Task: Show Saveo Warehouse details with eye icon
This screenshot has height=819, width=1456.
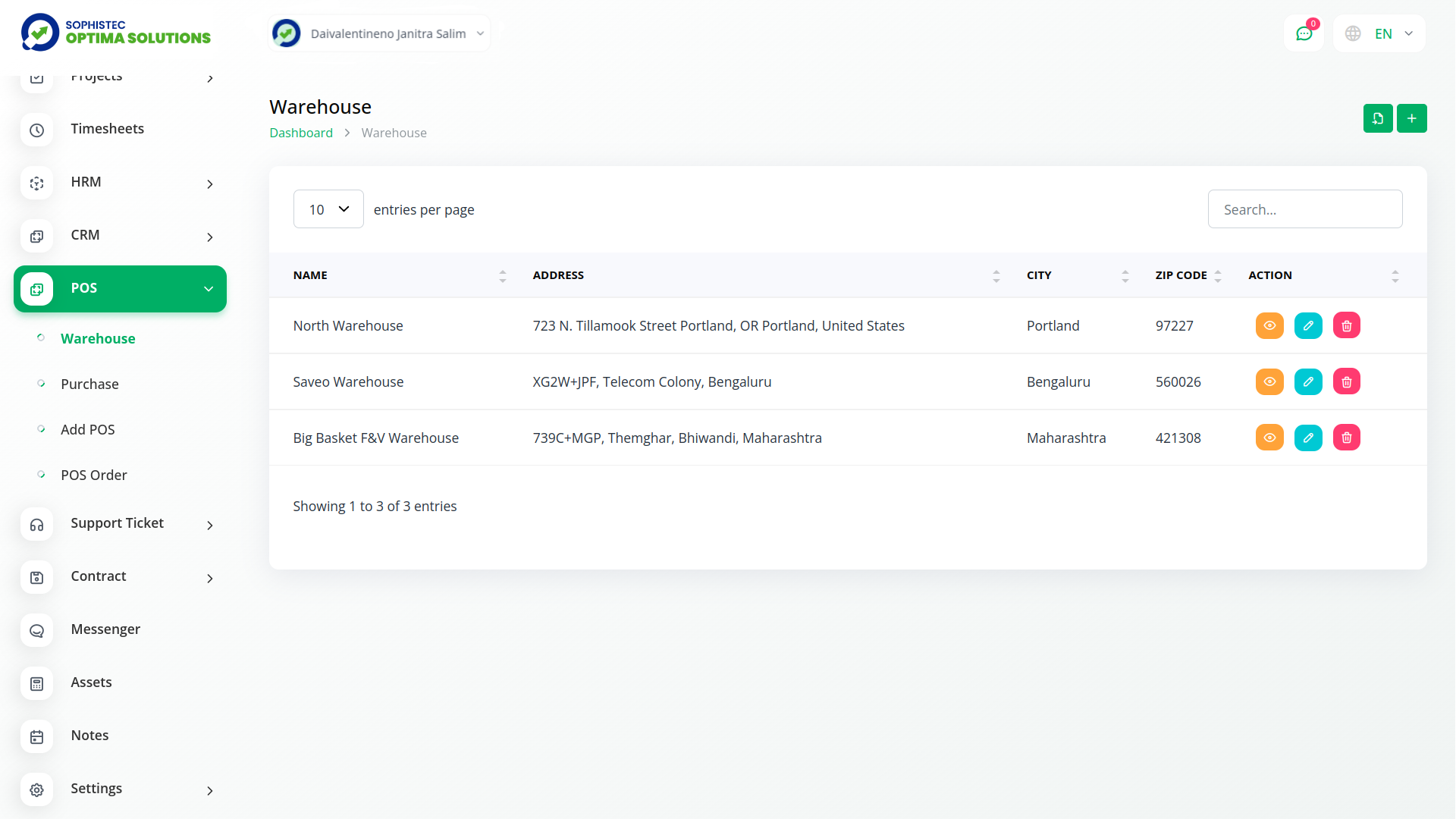Action: click(1269, 382)
